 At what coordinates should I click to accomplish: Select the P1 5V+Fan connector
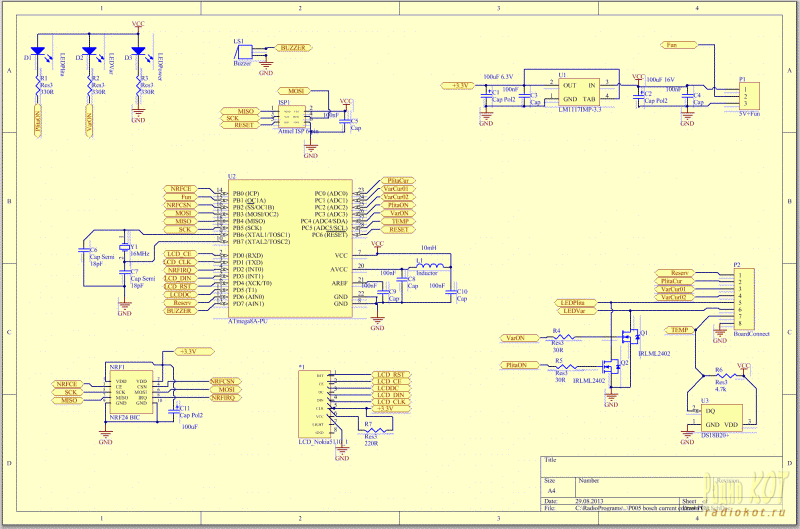[x=749, y=96]
